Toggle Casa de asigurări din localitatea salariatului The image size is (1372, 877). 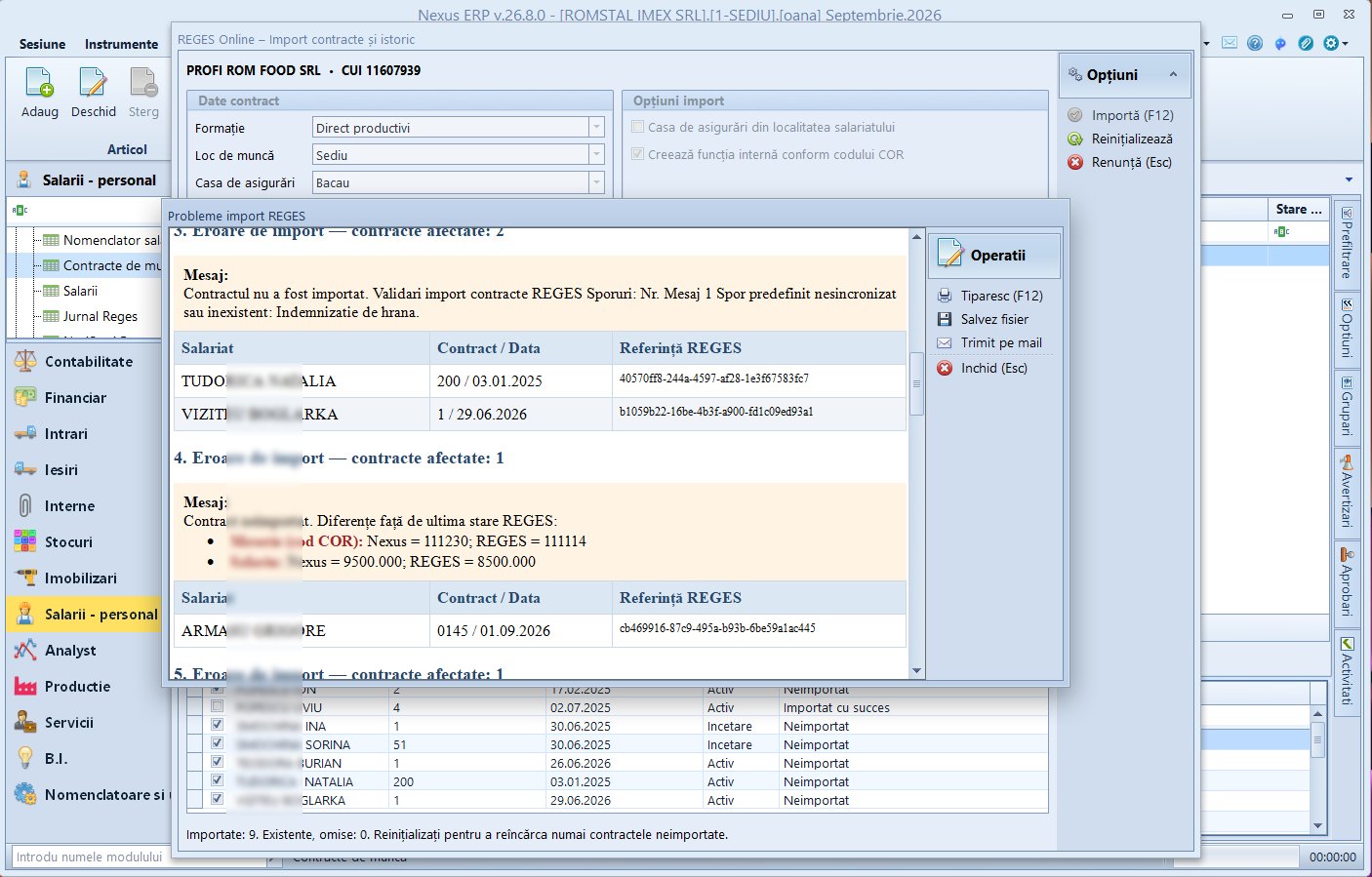[x=638, y=127]
